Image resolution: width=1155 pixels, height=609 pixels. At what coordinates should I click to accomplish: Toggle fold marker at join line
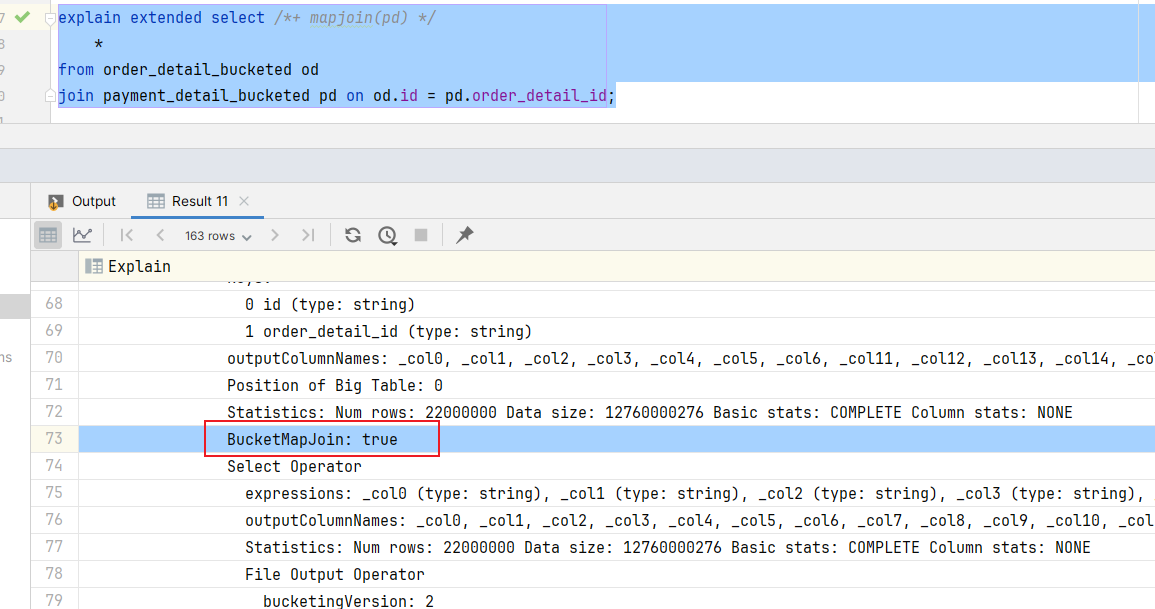[50, 96]
